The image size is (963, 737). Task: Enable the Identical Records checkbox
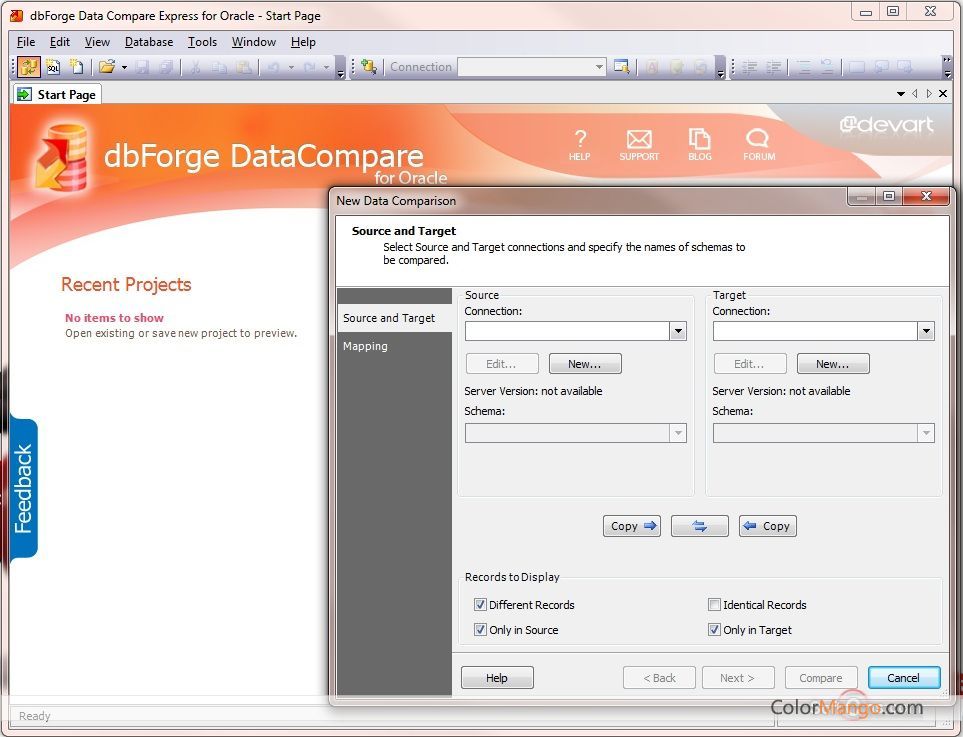[715, 604]
